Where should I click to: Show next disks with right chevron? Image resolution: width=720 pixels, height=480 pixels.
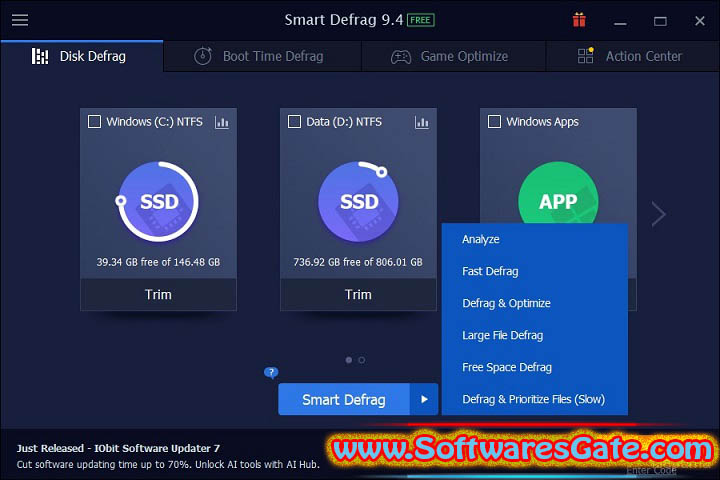coord(658,214)
